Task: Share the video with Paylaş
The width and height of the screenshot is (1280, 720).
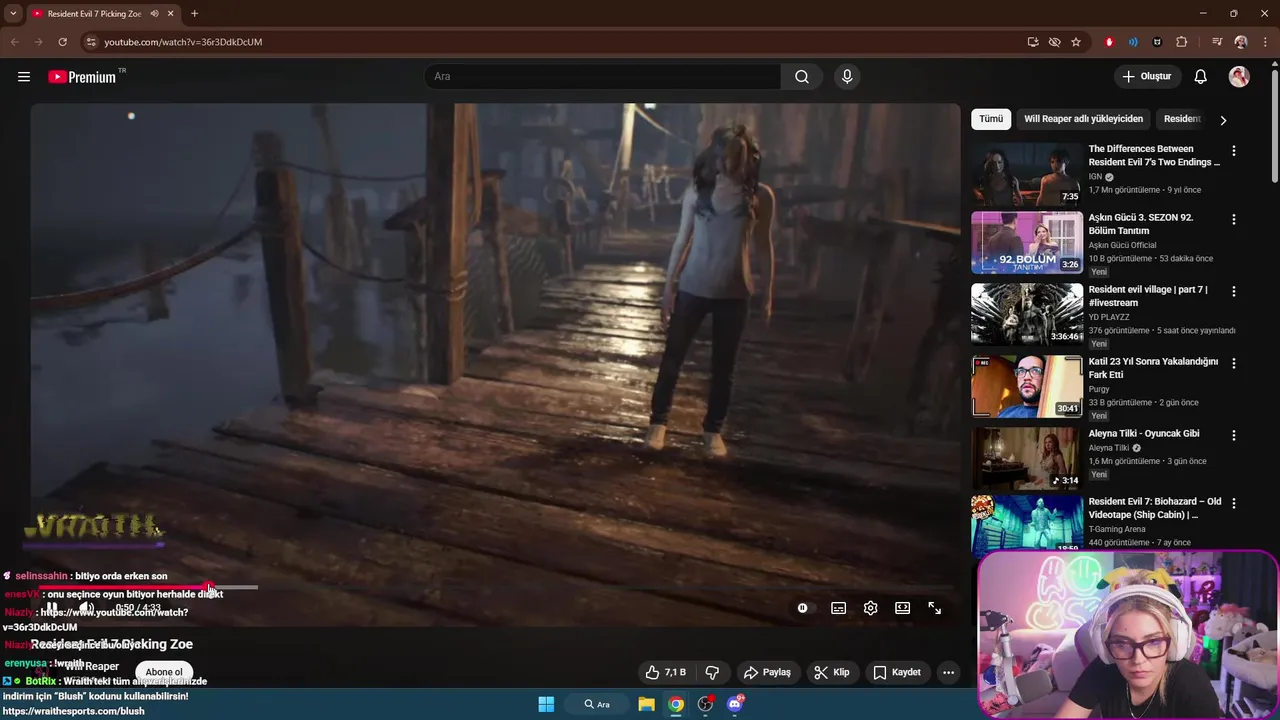Action: 767,672
